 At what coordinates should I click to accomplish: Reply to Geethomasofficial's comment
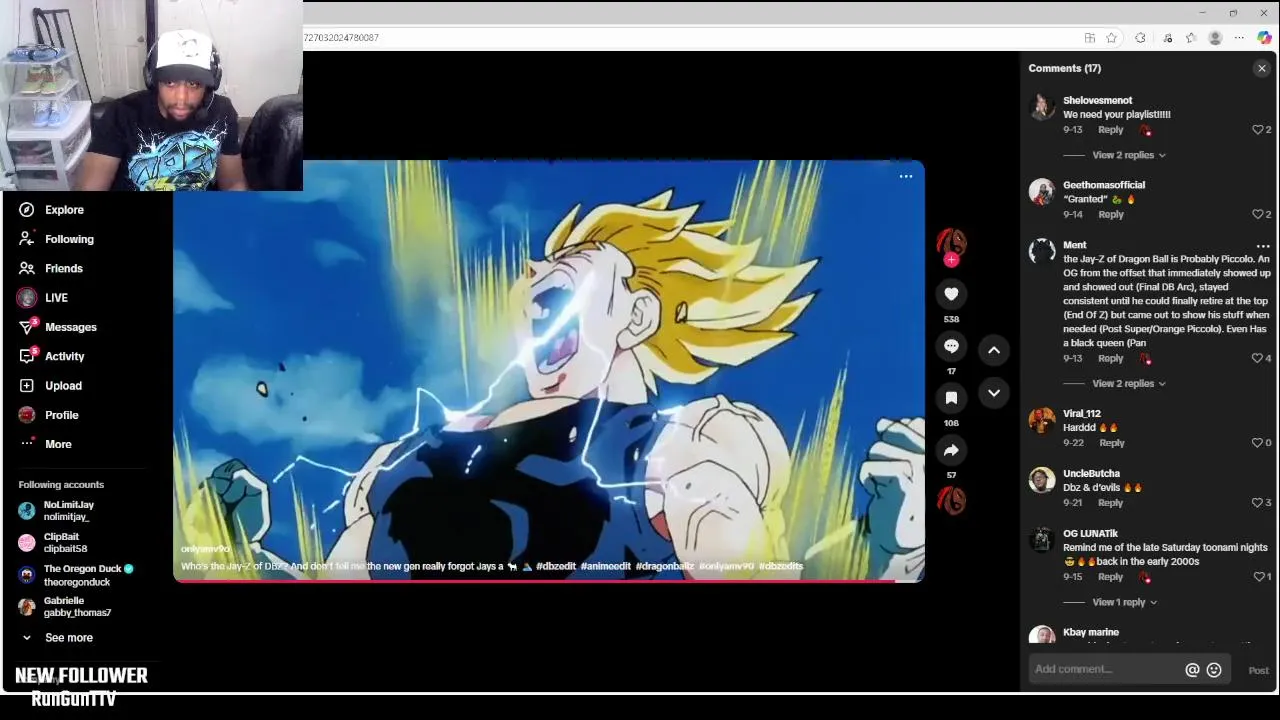click(1110, 214)
